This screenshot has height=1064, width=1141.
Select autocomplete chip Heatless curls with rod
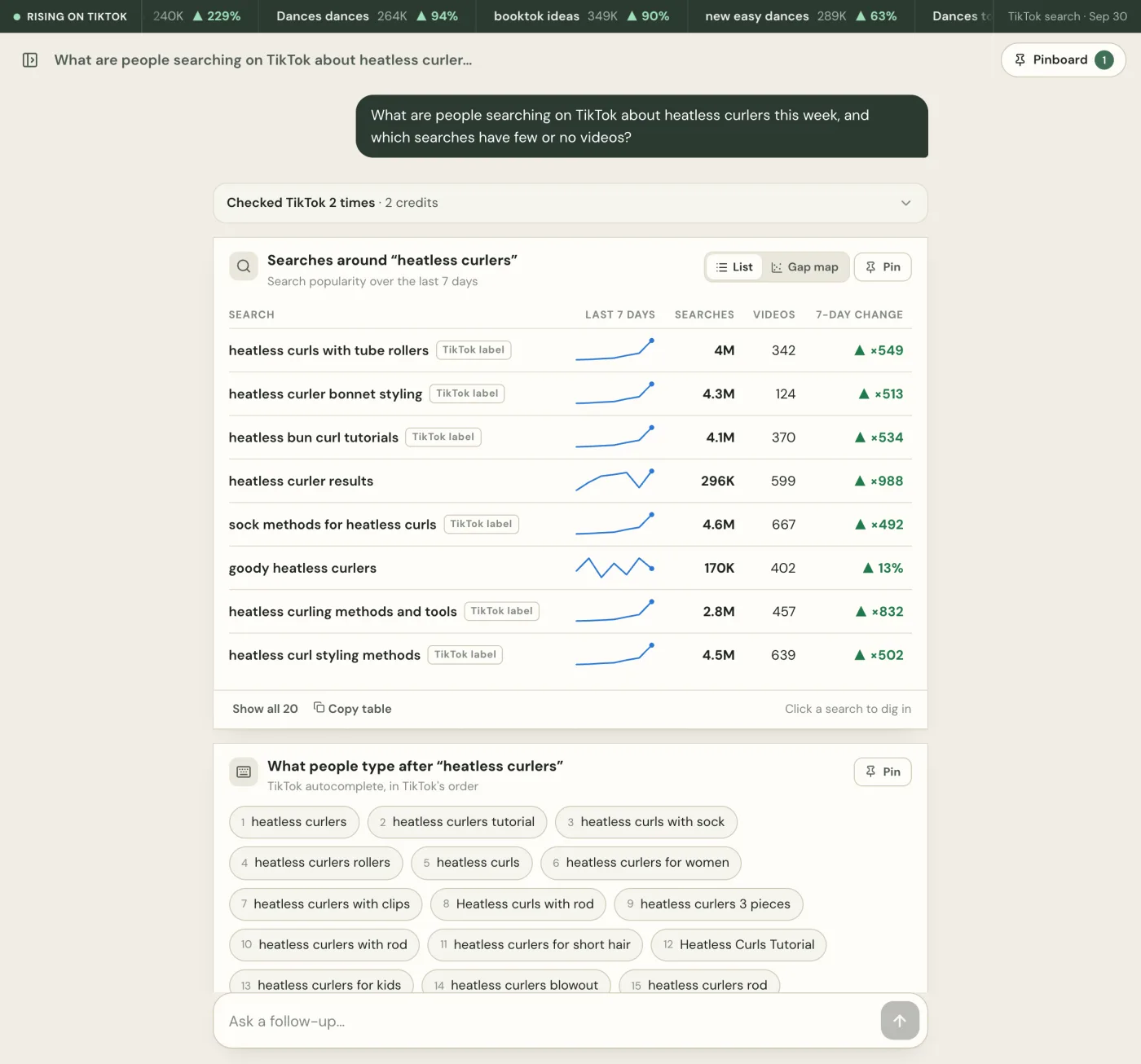tap(518, 904)
